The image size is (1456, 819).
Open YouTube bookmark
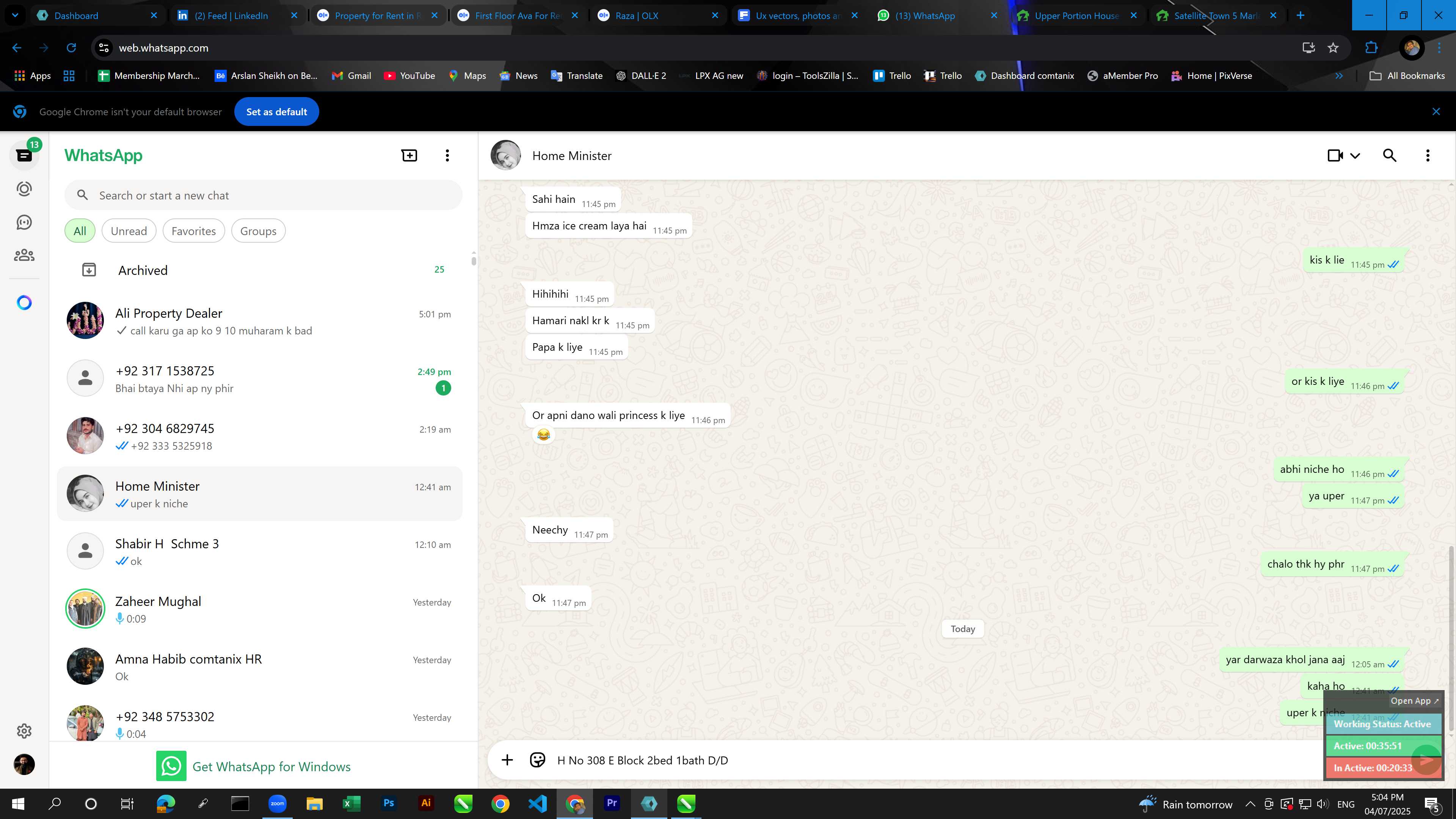[x=410, y=76]
